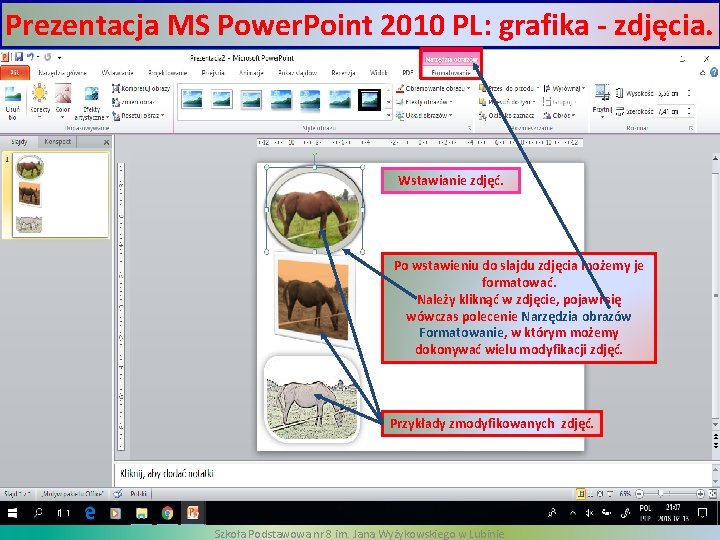This screenshot has height=540, width=720.
Task: Open the Rozmiar size dialog launcher
Action: click(691, 129)
